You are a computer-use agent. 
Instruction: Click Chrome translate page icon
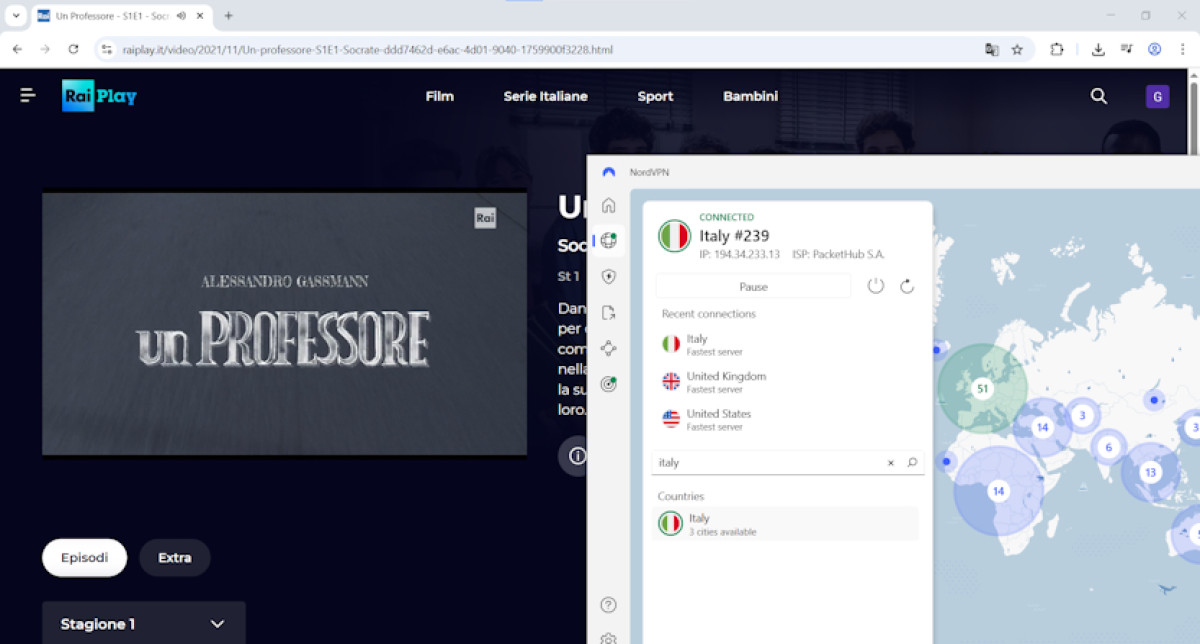point(991,49)
